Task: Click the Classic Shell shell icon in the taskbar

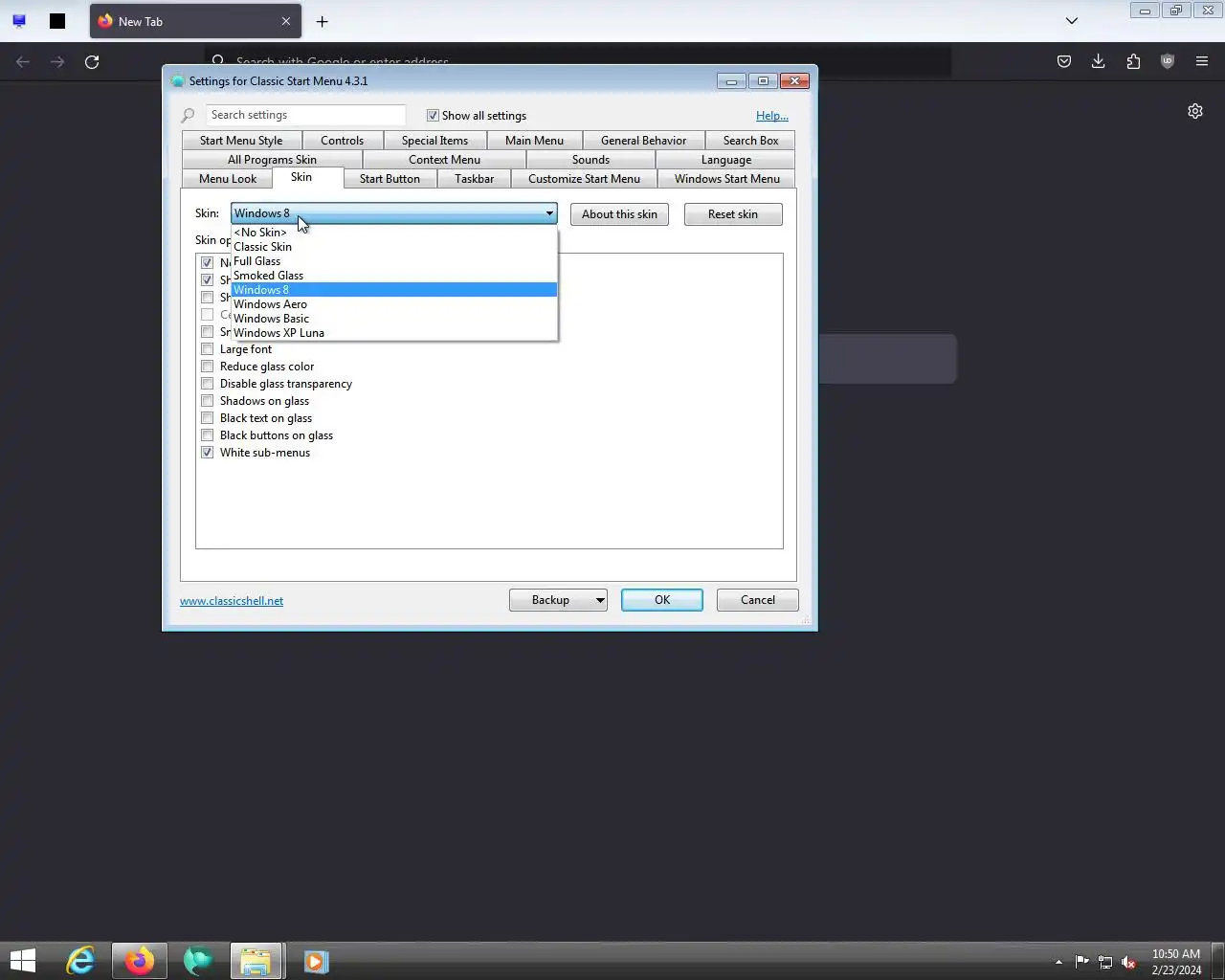Action: (198, 961)
